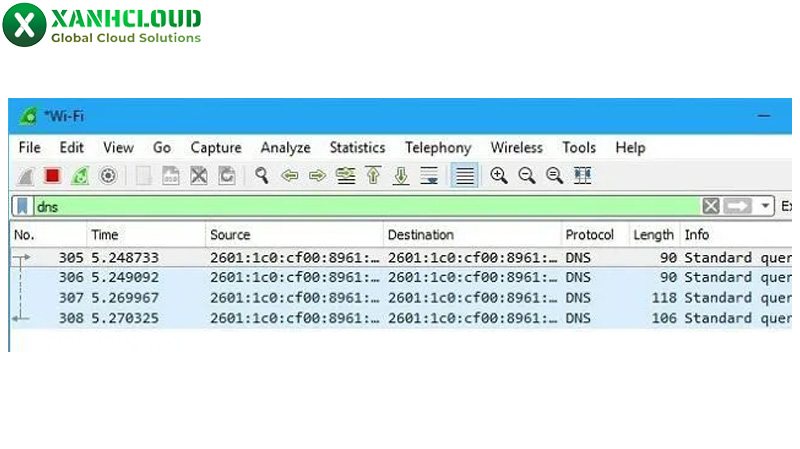Viewport: 800px width, 449px height.
Task: Click the Find packet magnifier icon
Action: click(262, 176)
